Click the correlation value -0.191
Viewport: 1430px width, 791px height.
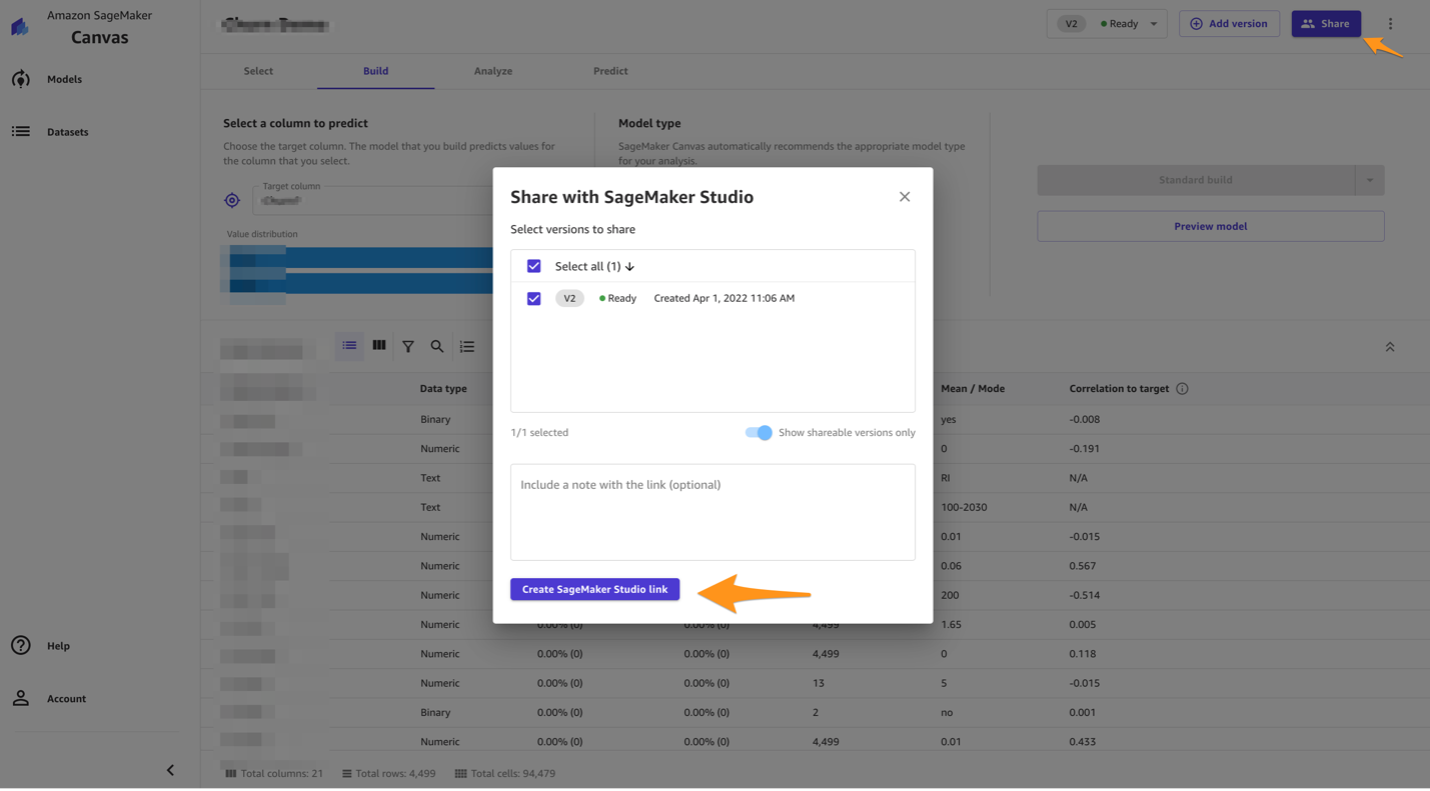point(1084,449)
